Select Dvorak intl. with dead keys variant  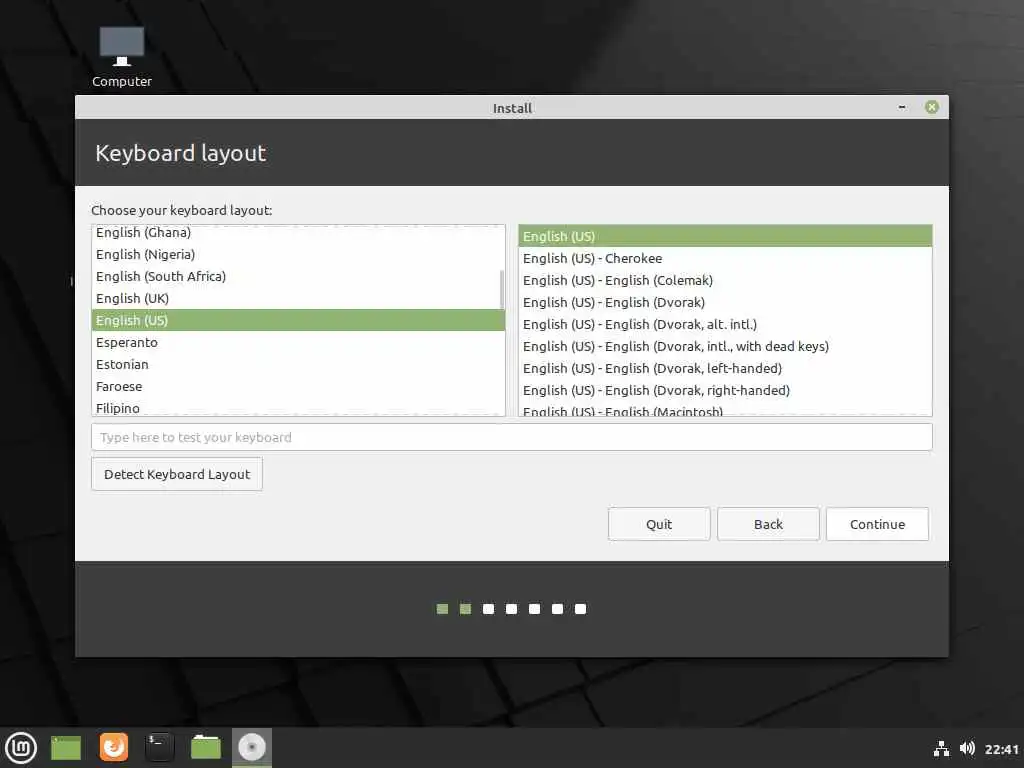tap(725, 346)
